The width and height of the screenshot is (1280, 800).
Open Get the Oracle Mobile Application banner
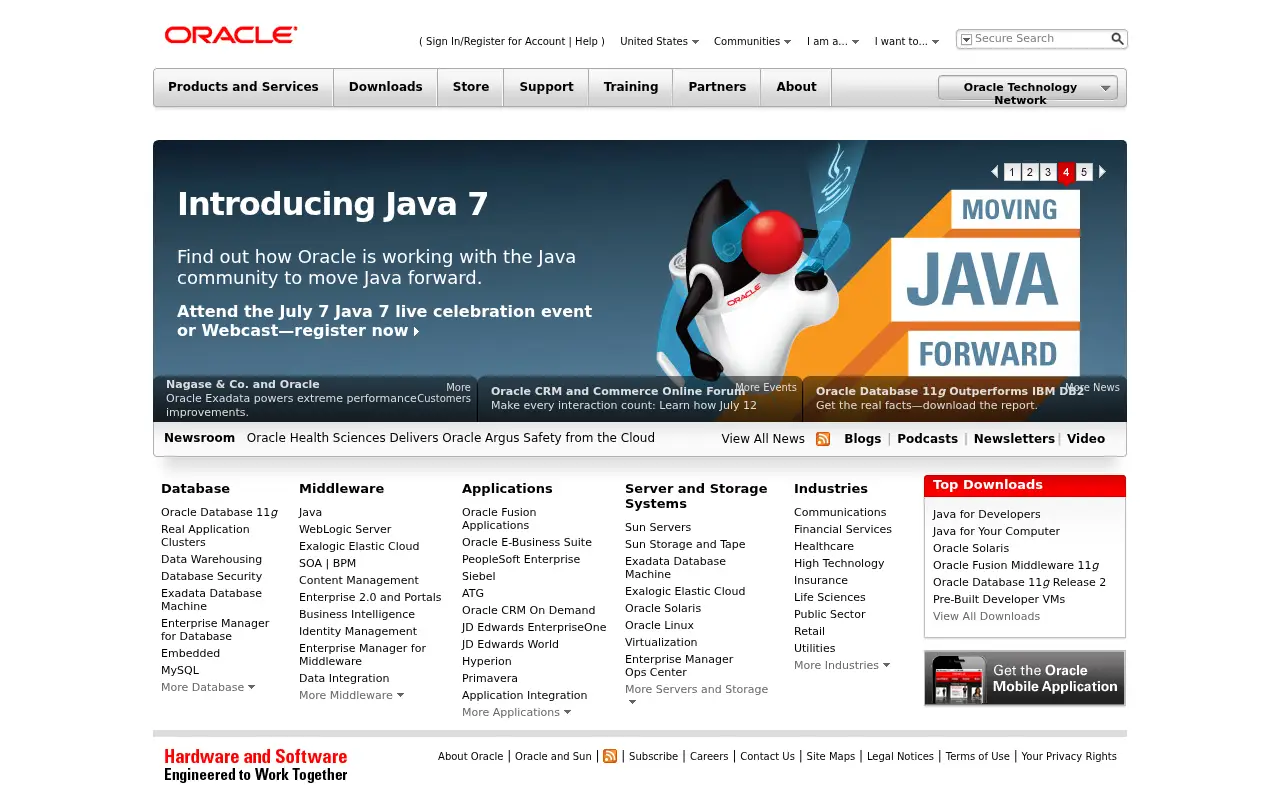pos(1025,678)
